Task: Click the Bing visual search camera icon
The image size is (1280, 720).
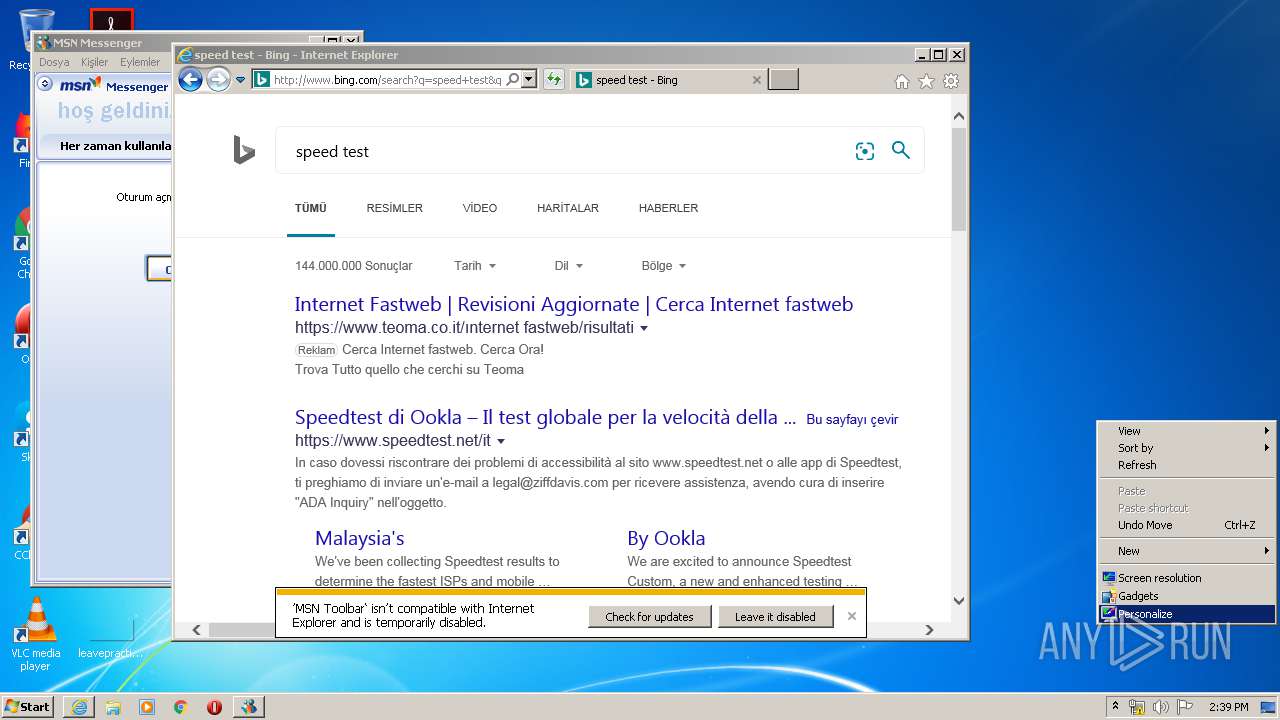Action: pos(865,151)
